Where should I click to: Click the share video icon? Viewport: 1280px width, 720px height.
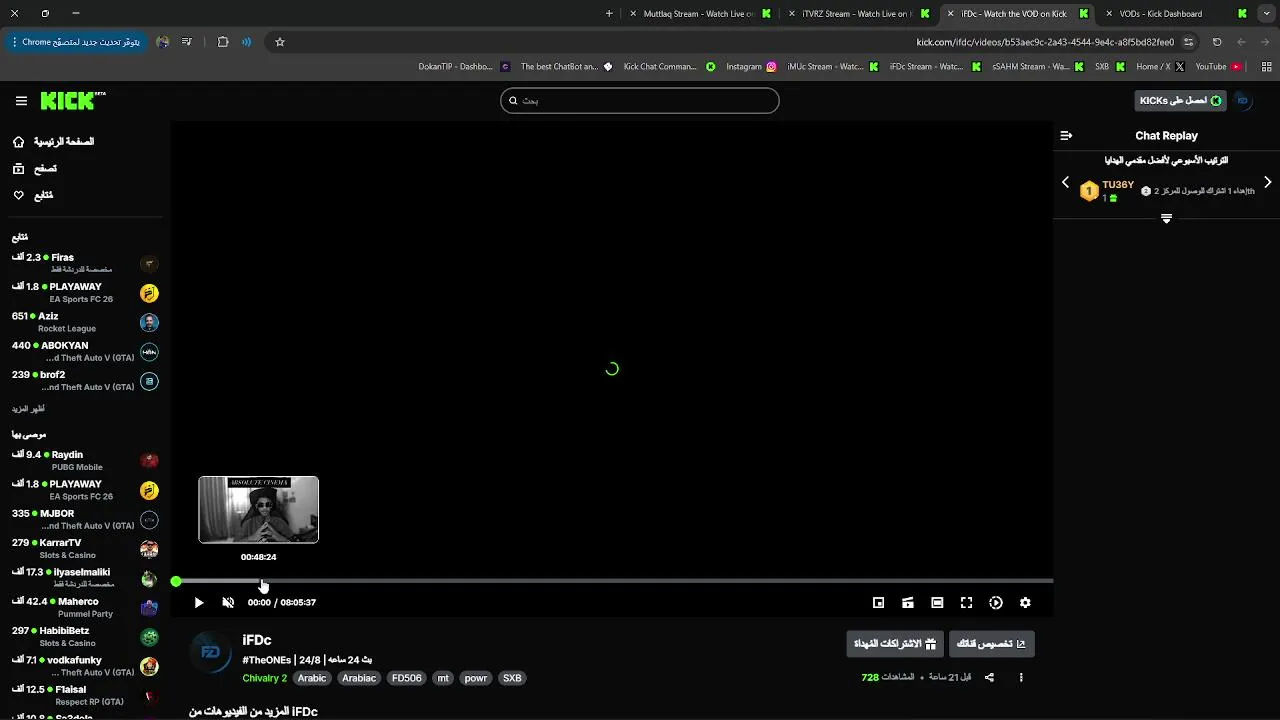[989, 677]
